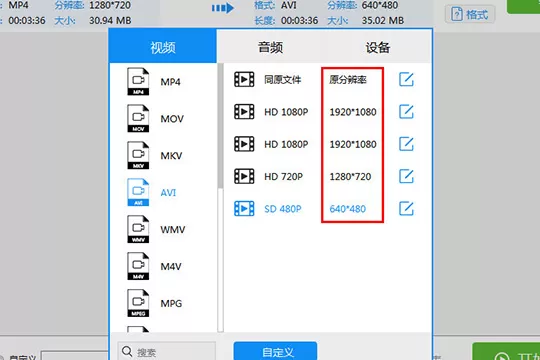Switch to the 音频 tab

(x=271, y=47)
